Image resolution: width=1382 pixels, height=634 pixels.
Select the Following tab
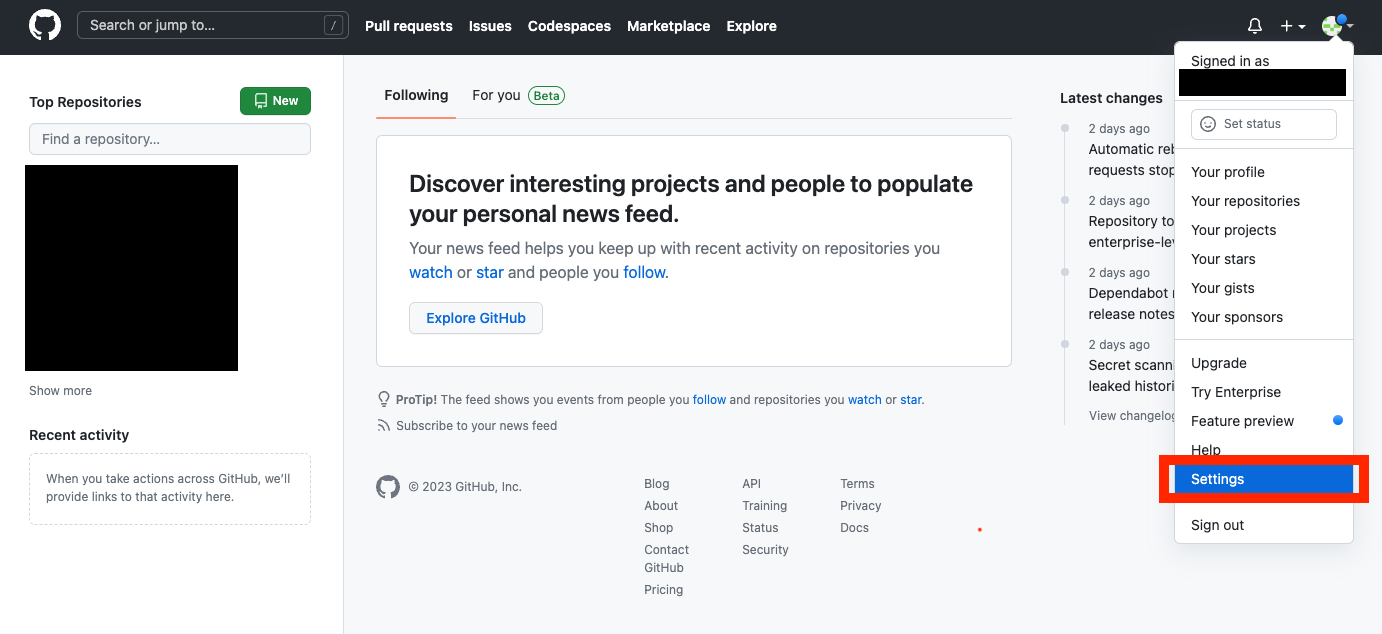(416, 96)
